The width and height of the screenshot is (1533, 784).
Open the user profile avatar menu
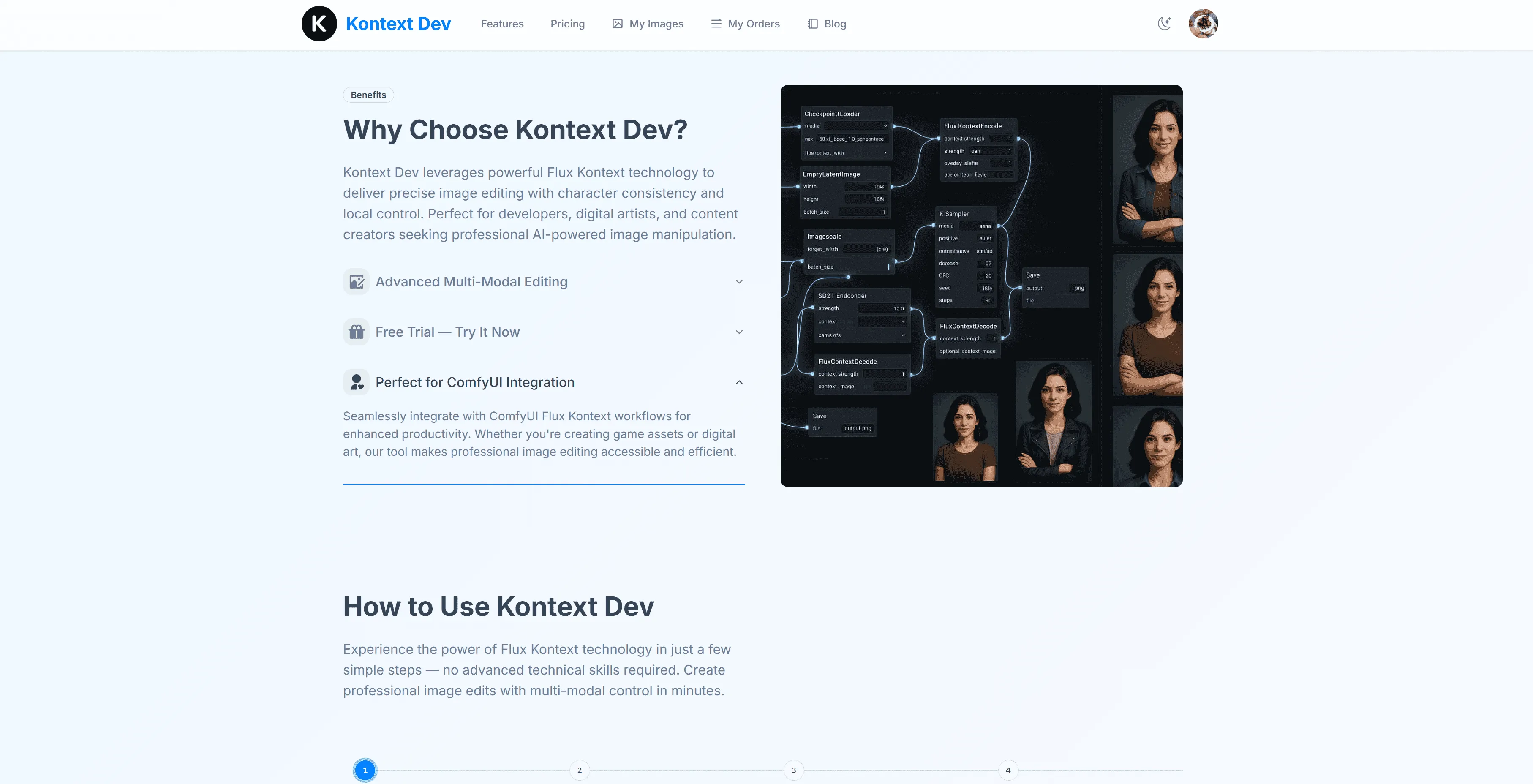(x=1203, y=24)
